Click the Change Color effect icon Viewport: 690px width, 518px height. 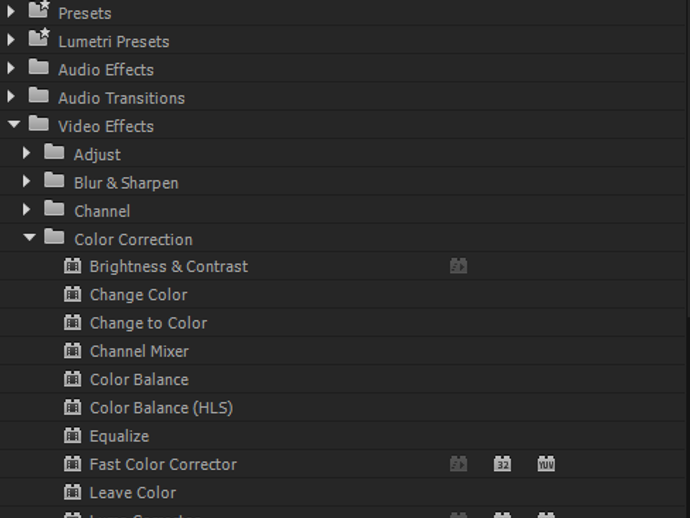72,295
